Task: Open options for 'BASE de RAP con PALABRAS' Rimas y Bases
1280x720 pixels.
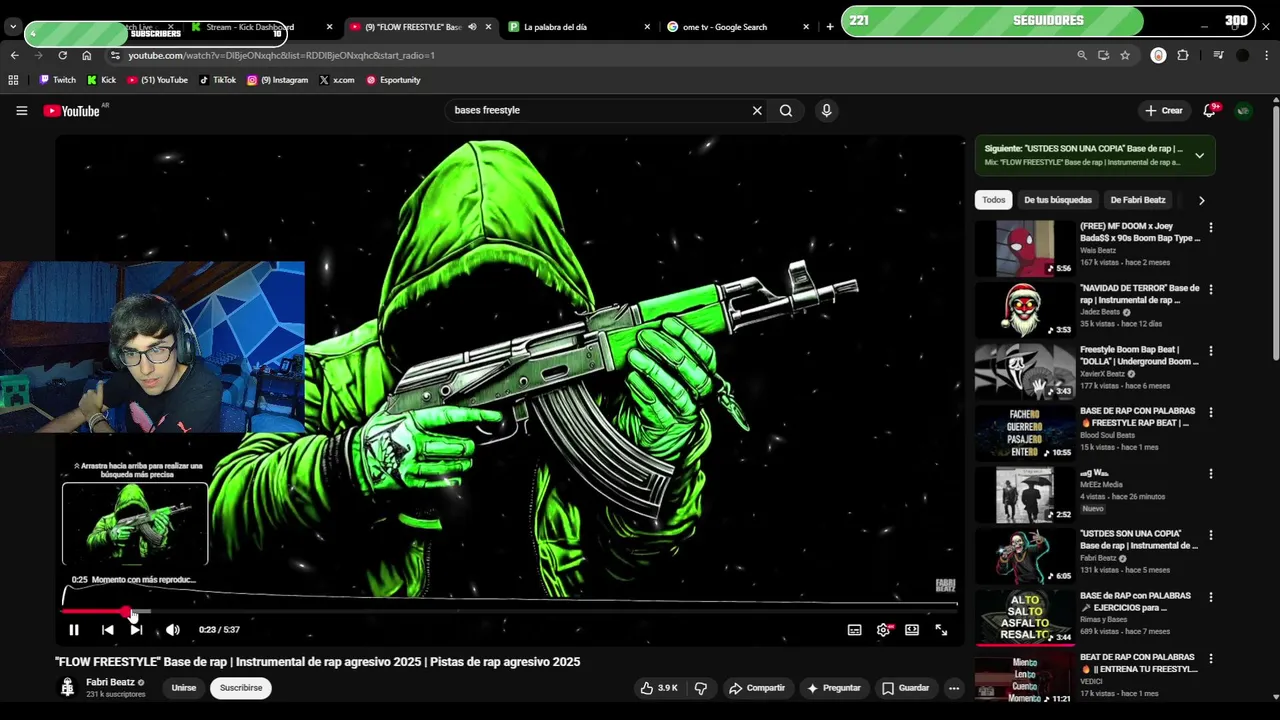Action: click(1211, 597)
